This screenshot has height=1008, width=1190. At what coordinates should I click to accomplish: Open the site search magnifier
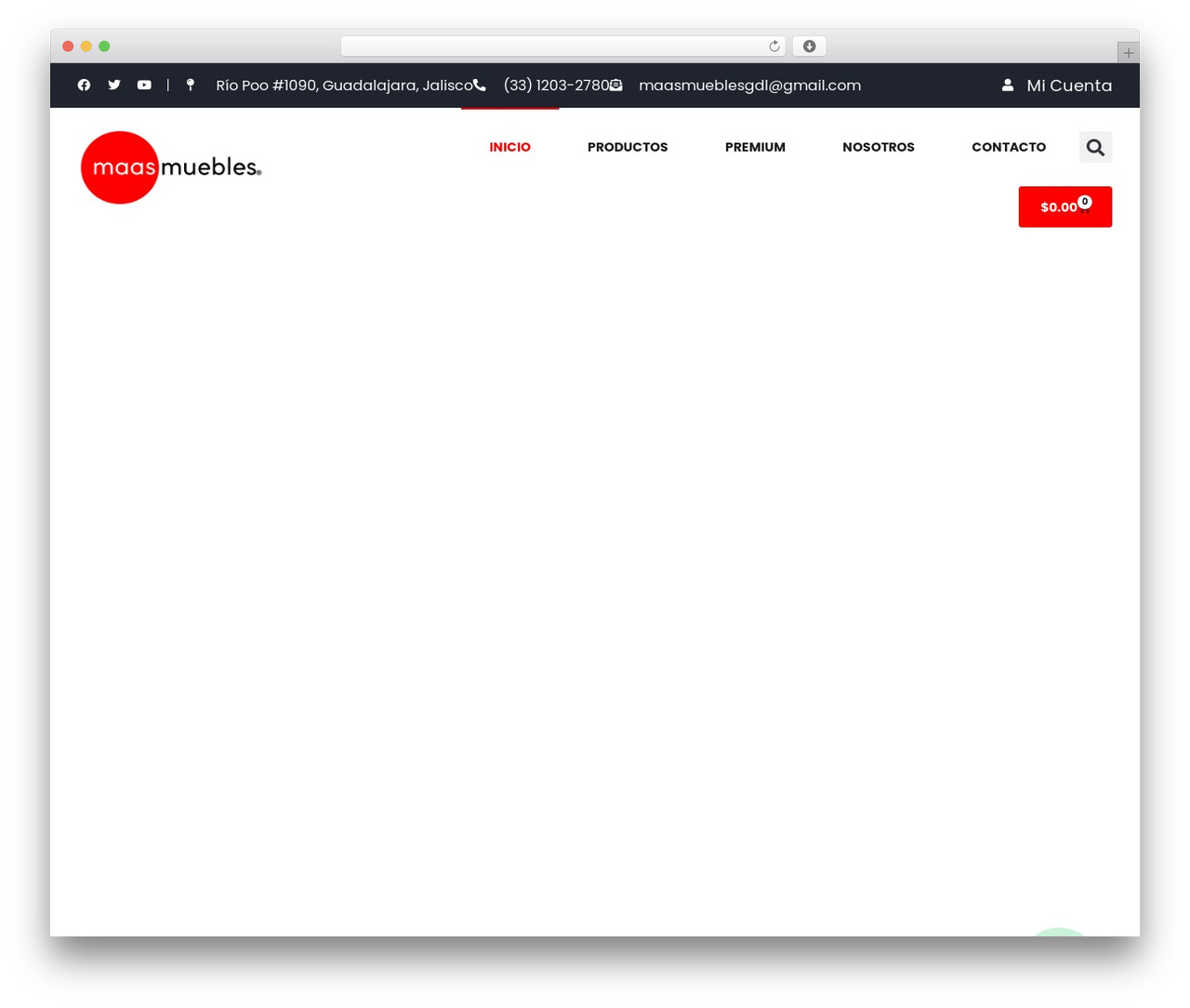[x=1095, y=147]
